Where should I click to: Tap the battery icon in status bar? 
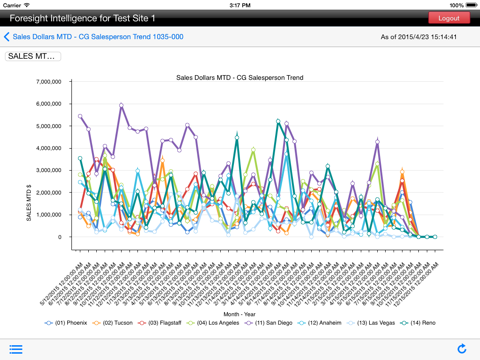click(472, 5)
